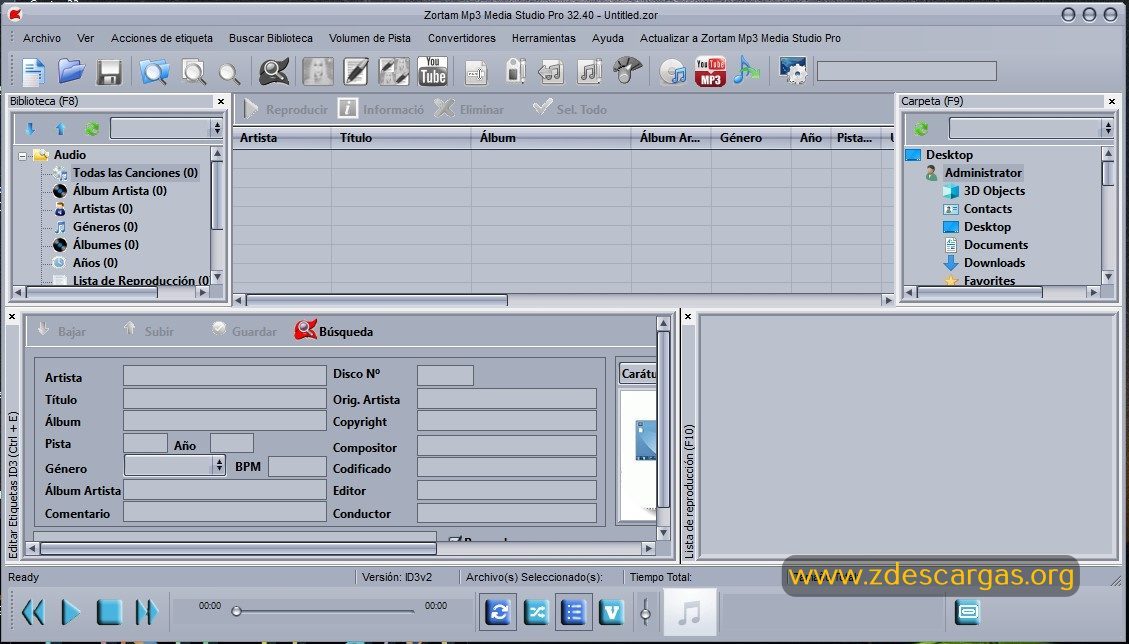Open the Ayuda menu

tap(608, 38)
